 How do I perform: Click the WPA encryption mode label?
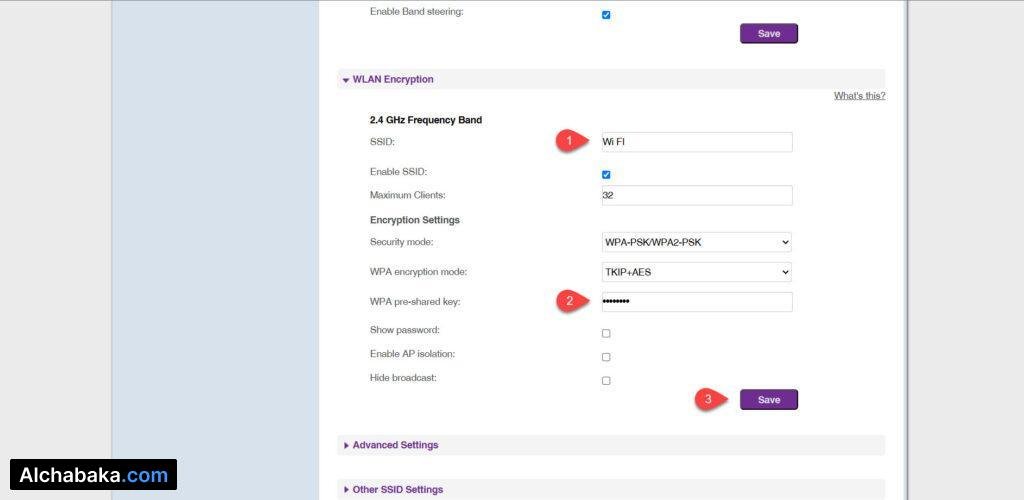point(418,272)
